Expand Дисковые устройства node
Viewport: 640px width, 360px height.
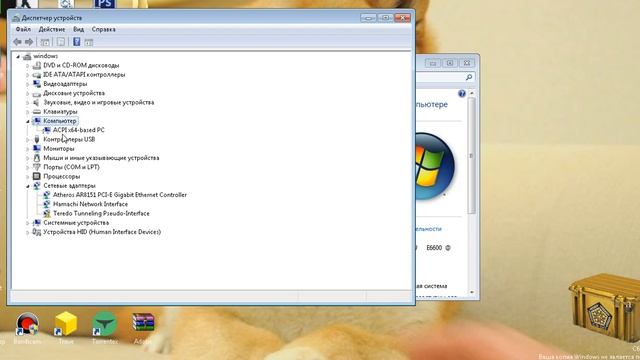(28, 93)
